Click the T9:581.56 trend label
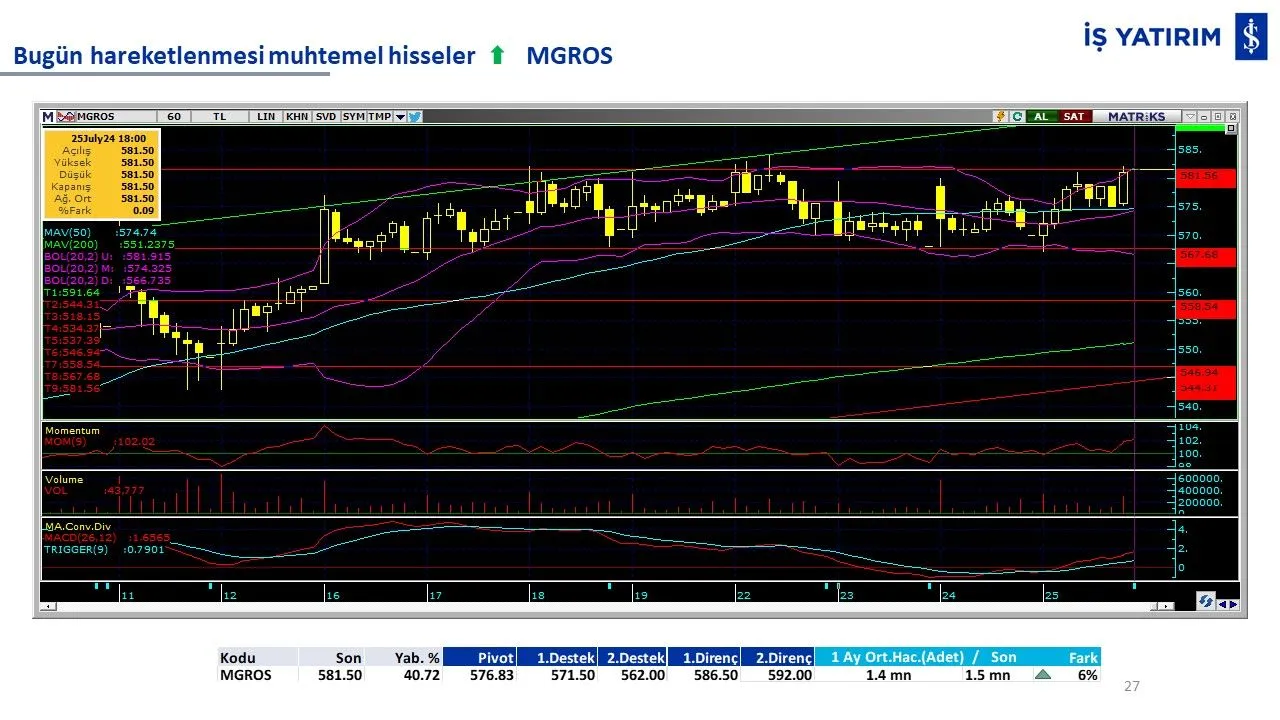Screen dimensions: 1280x720 (x=72, y=388)
